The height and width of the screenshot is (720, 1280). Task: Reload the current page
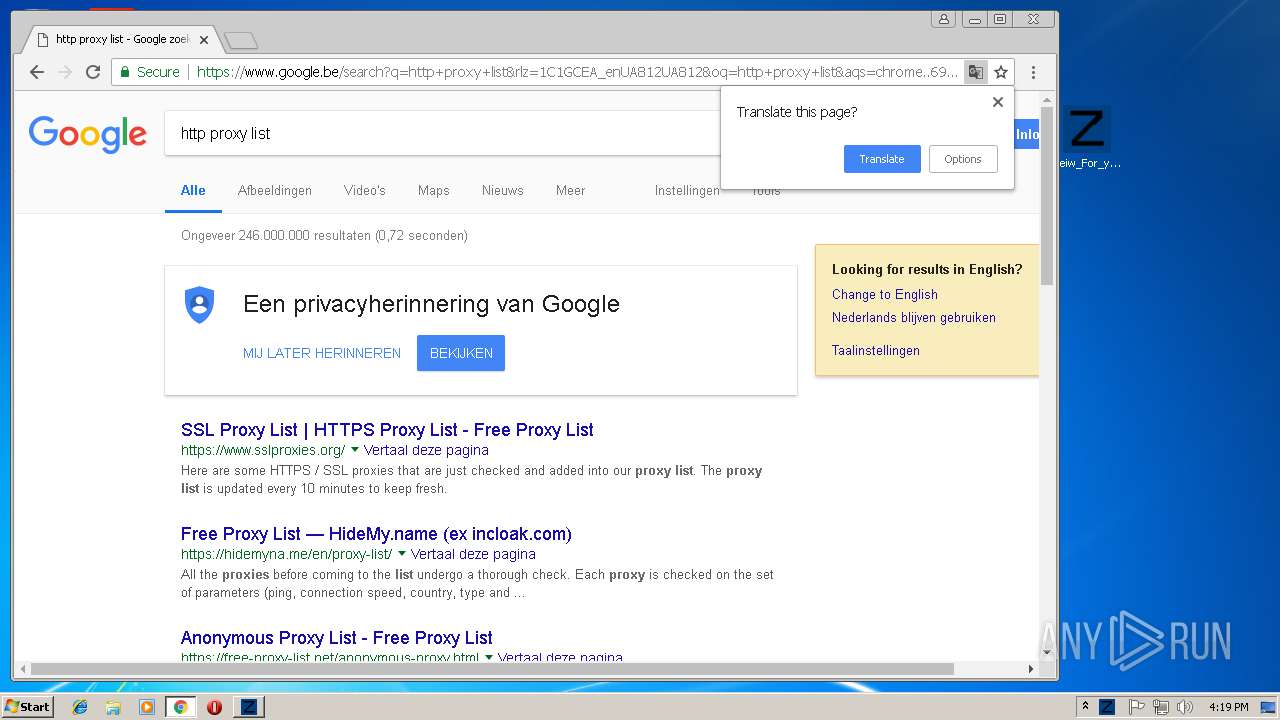click(x=93, y=72)
